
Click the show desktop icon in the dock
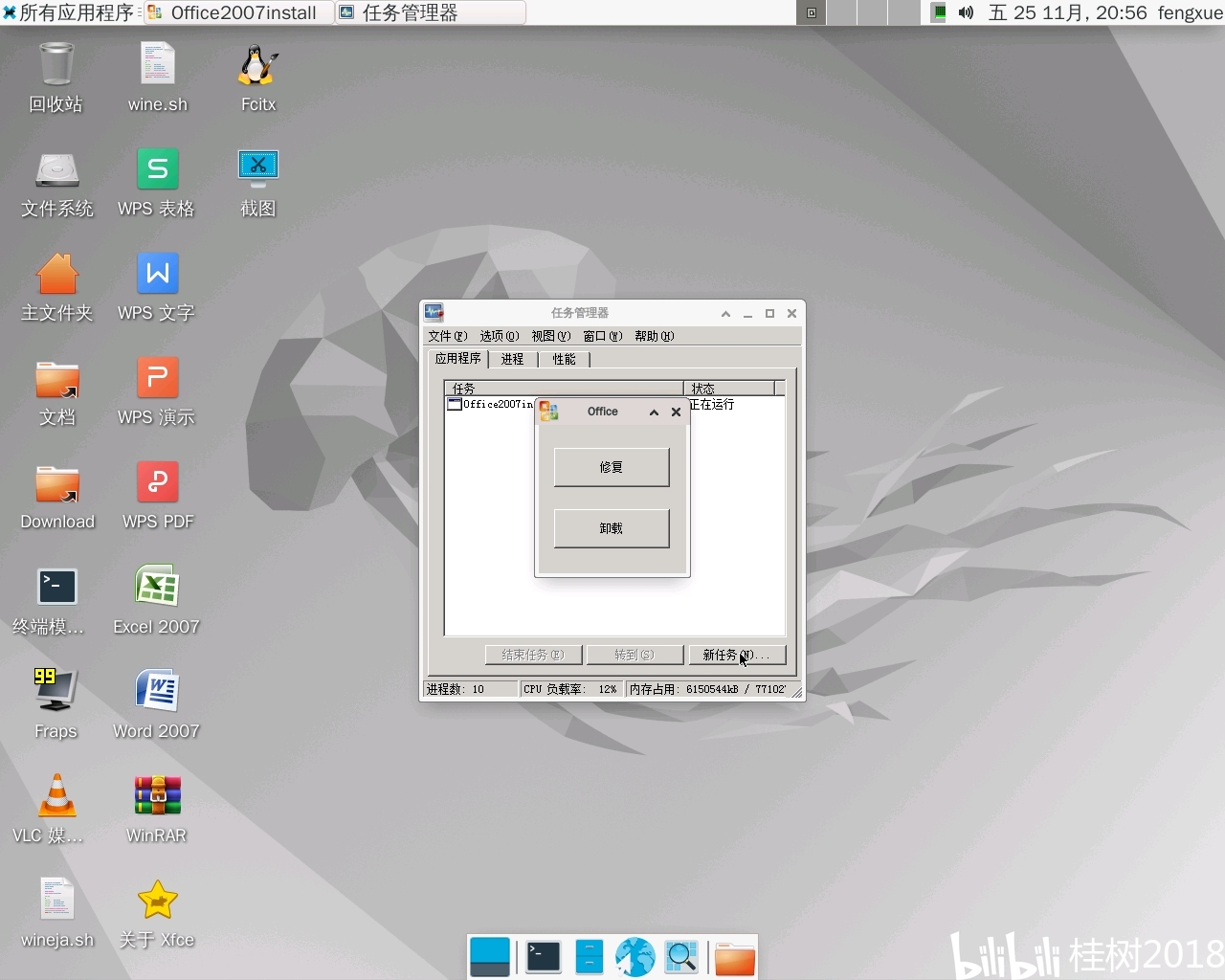[490, 957]
